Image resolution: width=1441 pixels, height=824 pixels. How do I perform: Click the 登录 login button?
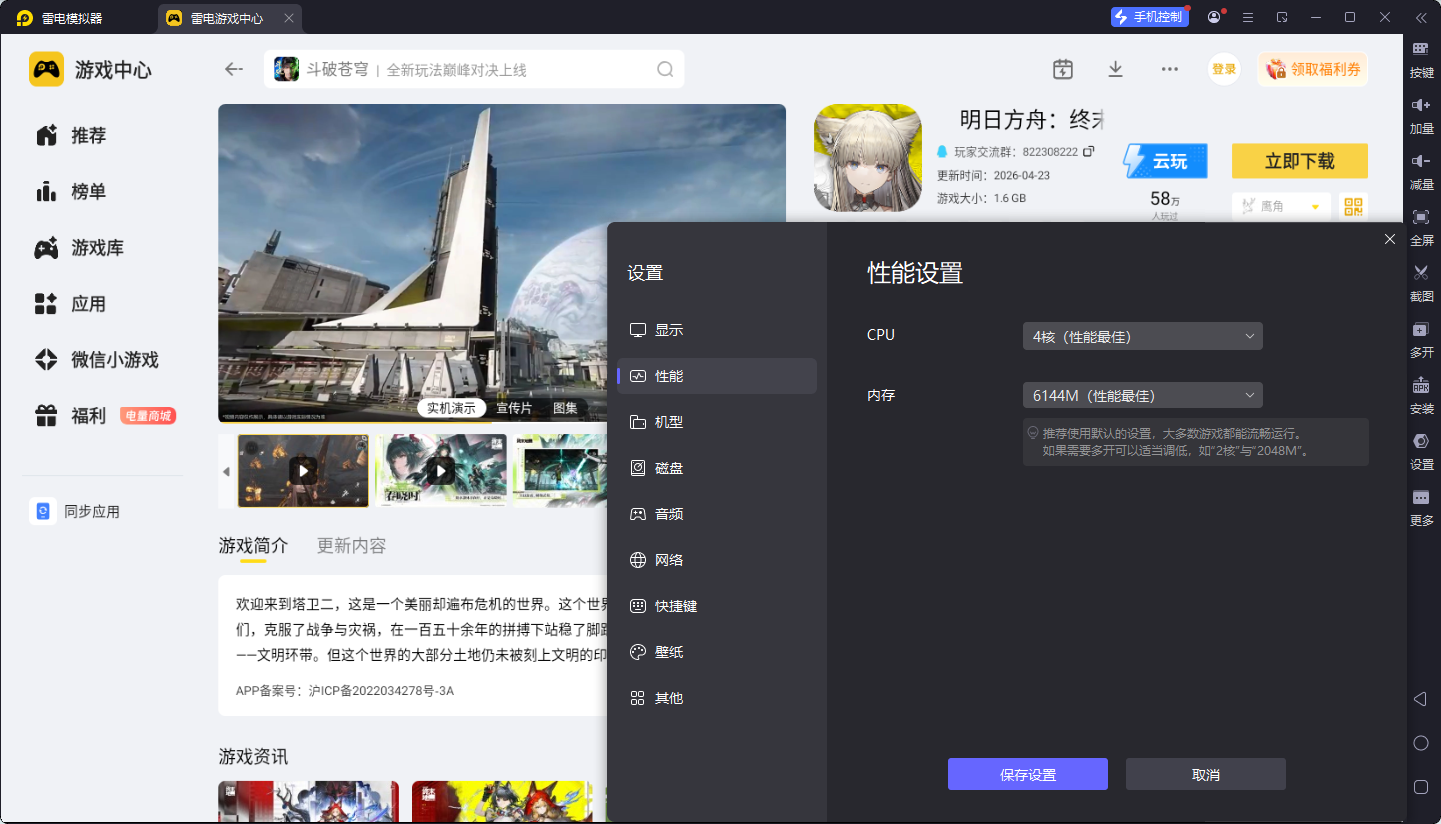1224,69
